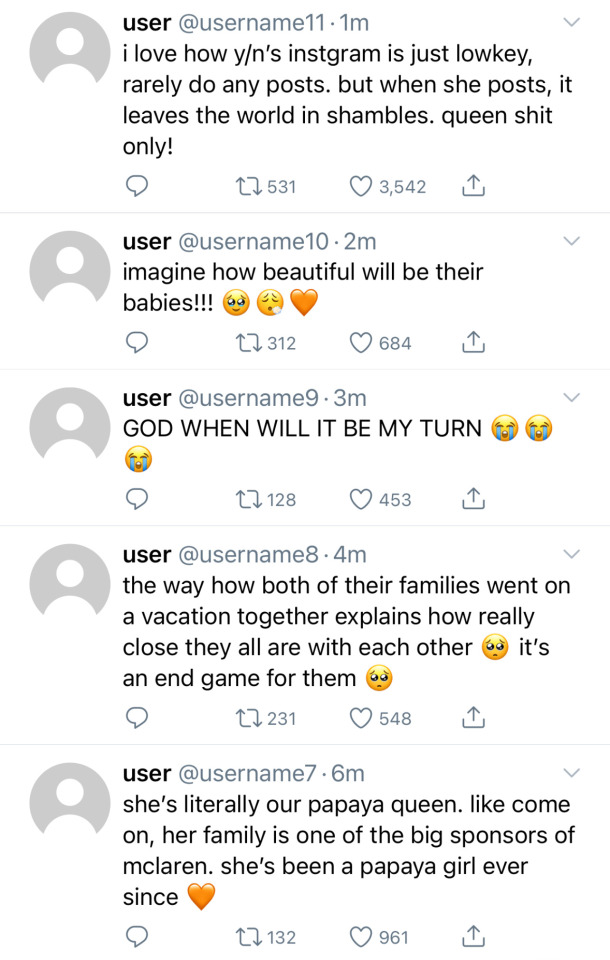Reply to username10's babies tweet
The height and width of the screenshot is (960, 610).
pos(139,343)
